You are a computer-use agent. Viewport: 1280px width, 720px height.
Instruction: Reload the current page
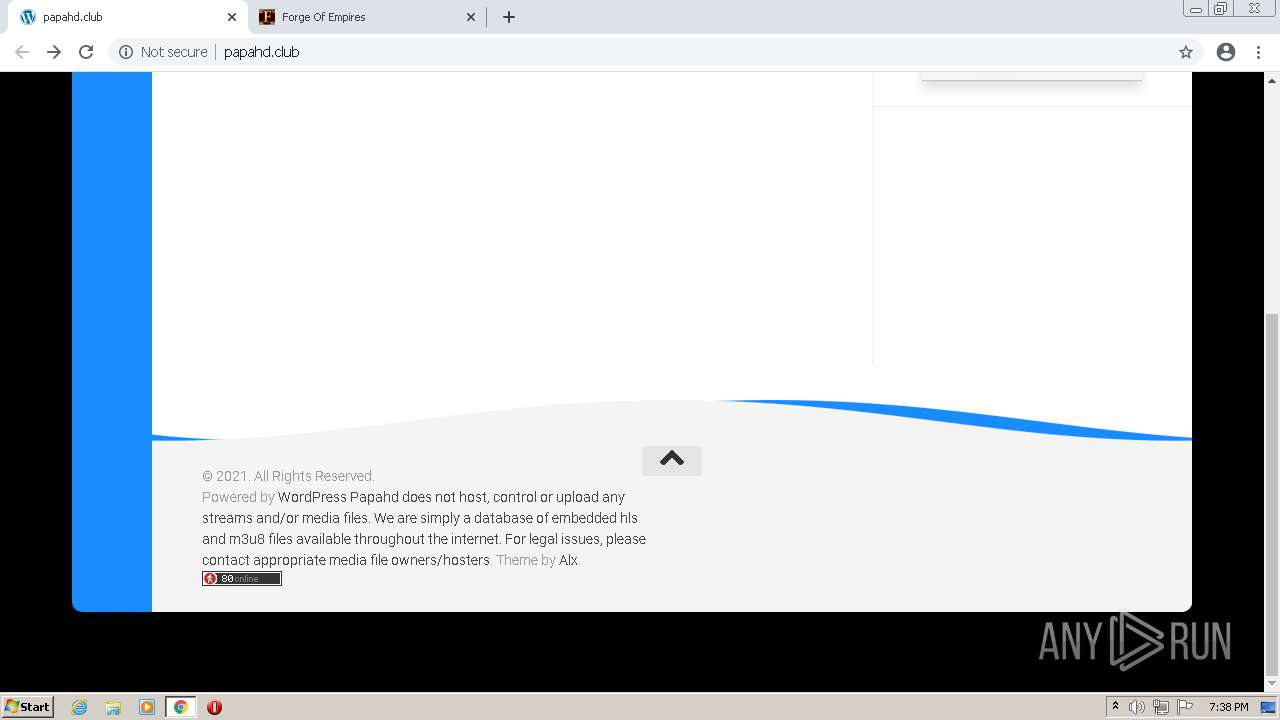click(86, 52)
